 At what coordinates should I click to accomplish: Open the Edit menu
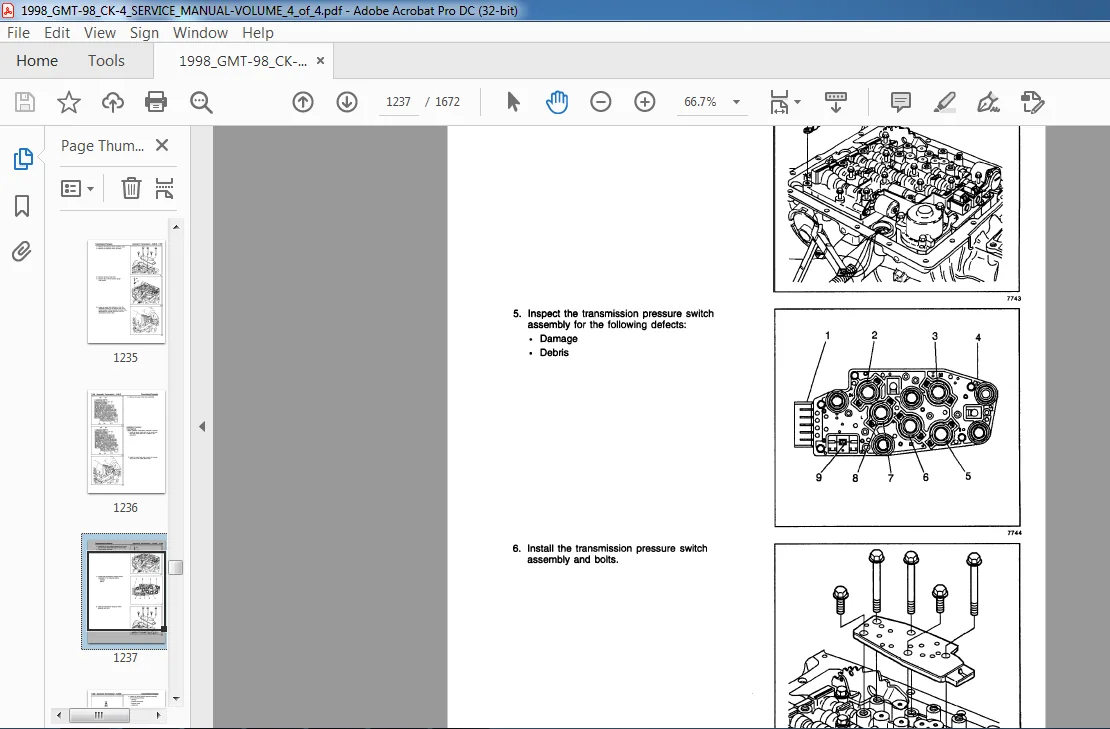(x=57, y=33)
